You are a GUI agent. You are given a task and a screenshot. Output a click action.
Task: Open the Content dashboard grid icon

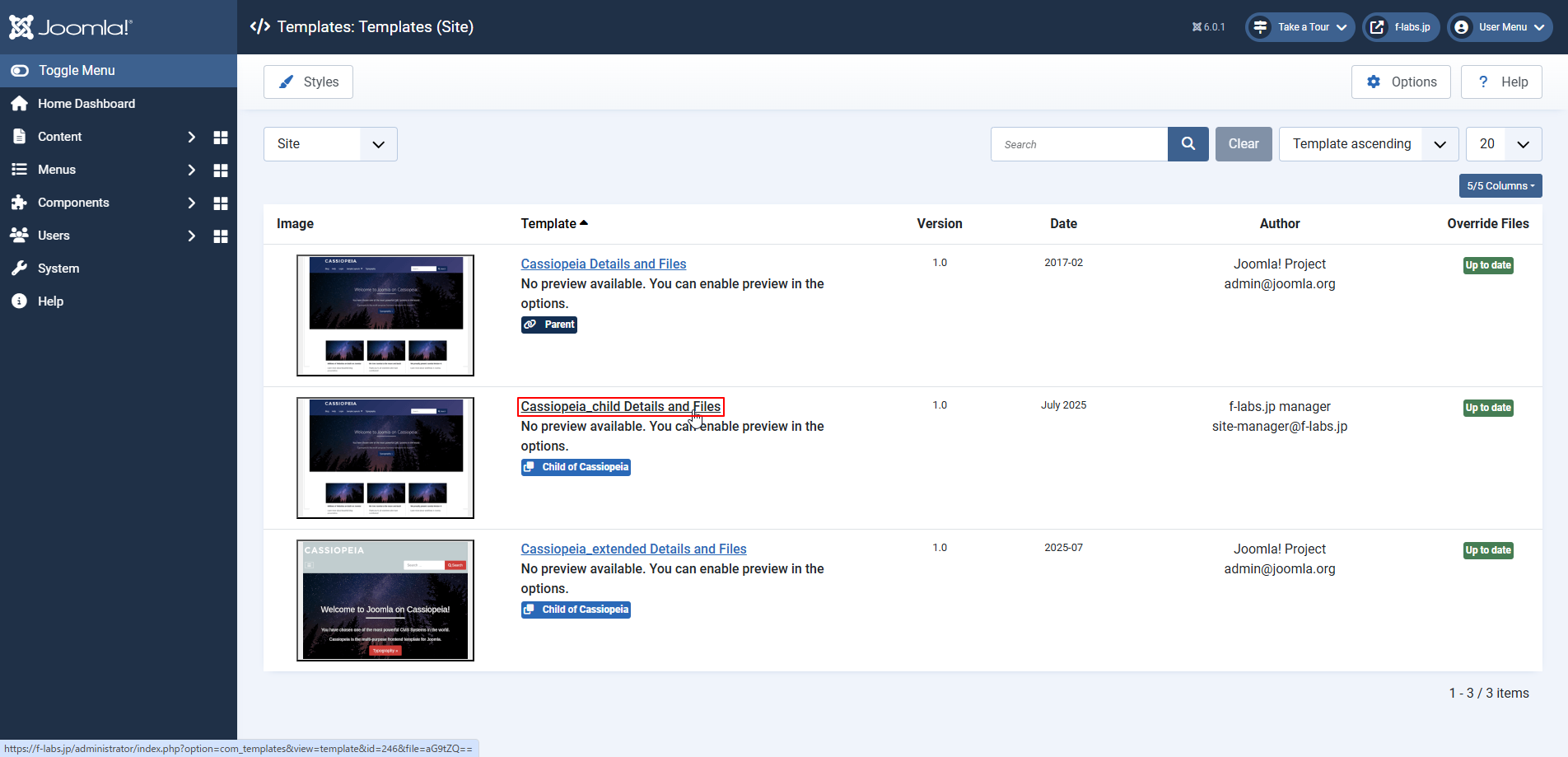(x=221, y=138)
